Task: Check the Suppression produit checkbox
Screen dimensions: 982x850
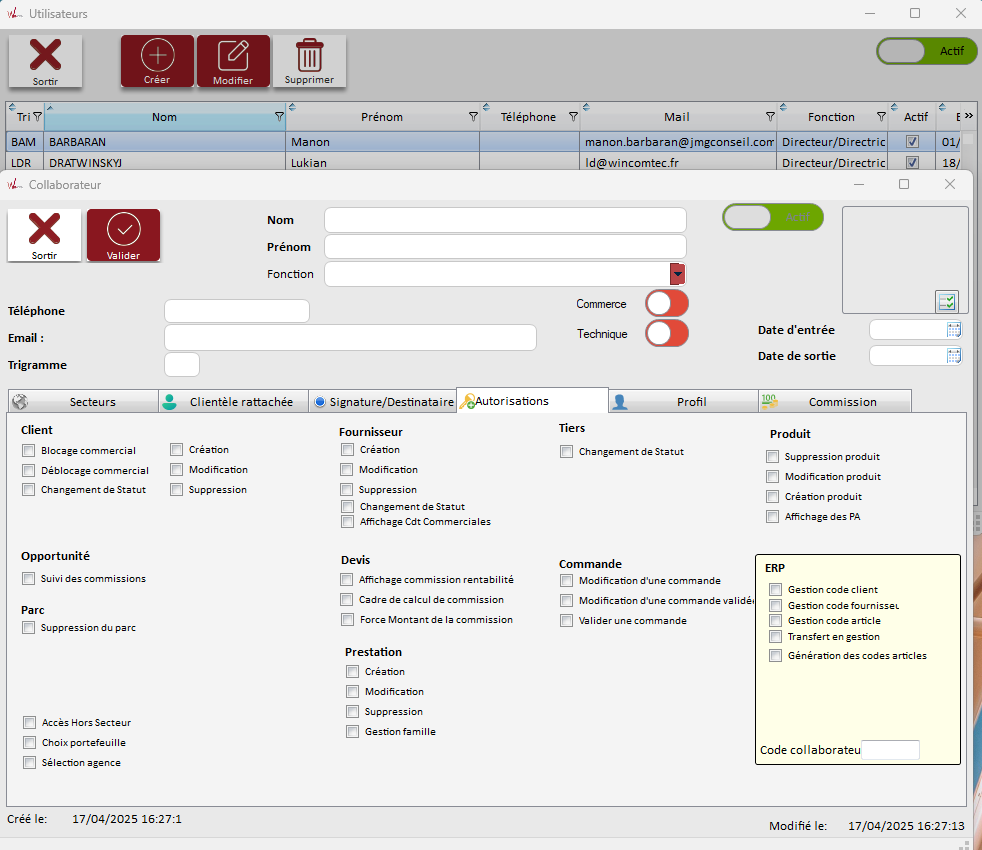Action: pyautogui.click(x=772, y=457)
